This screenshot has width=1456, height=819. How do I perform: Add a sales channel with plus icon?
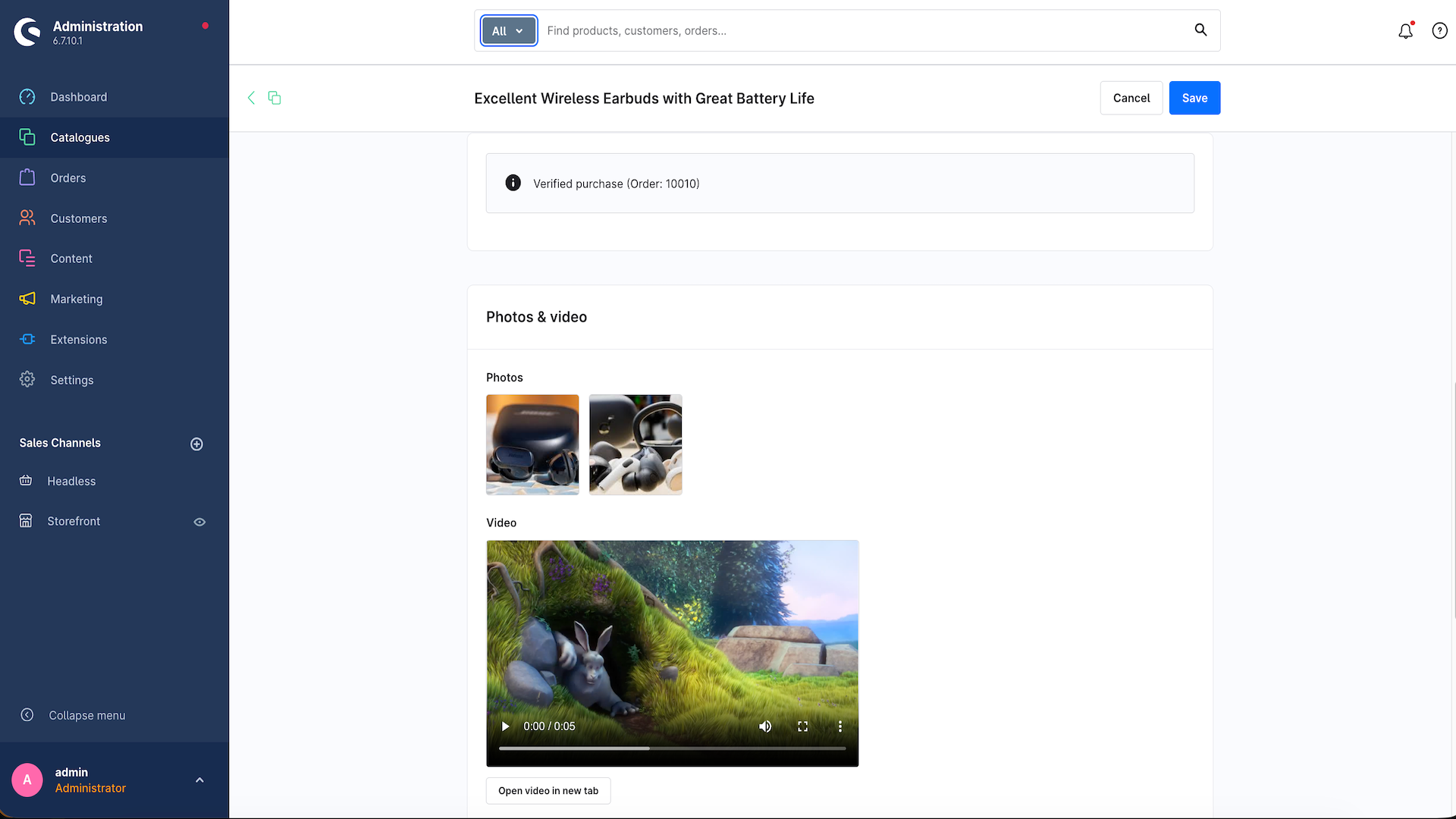click(196, 444)
